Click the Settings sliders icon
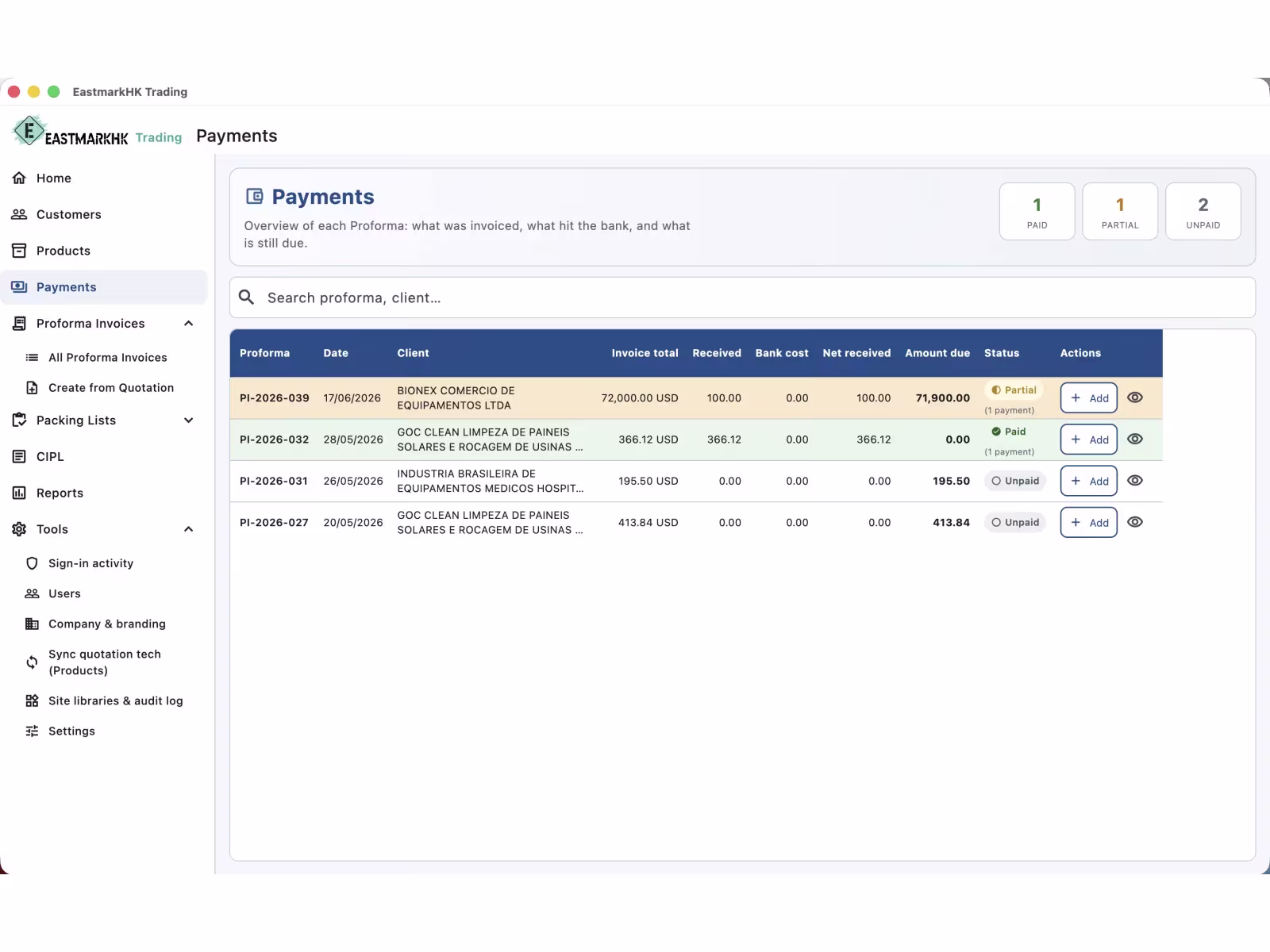1270x952 pixels. 32,731
